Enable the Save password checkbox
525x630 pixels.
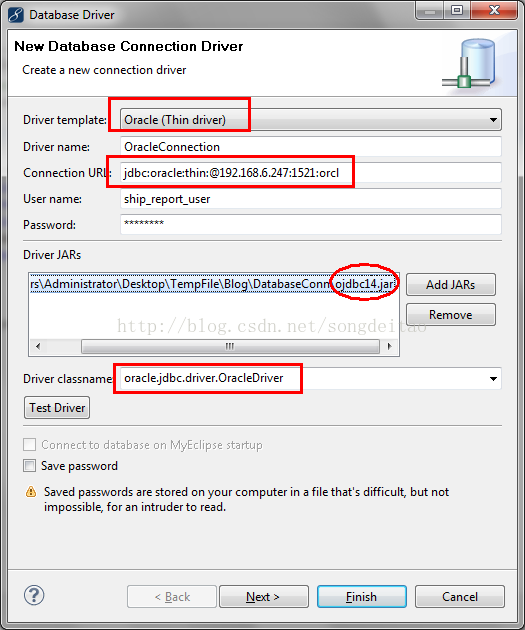29,466
